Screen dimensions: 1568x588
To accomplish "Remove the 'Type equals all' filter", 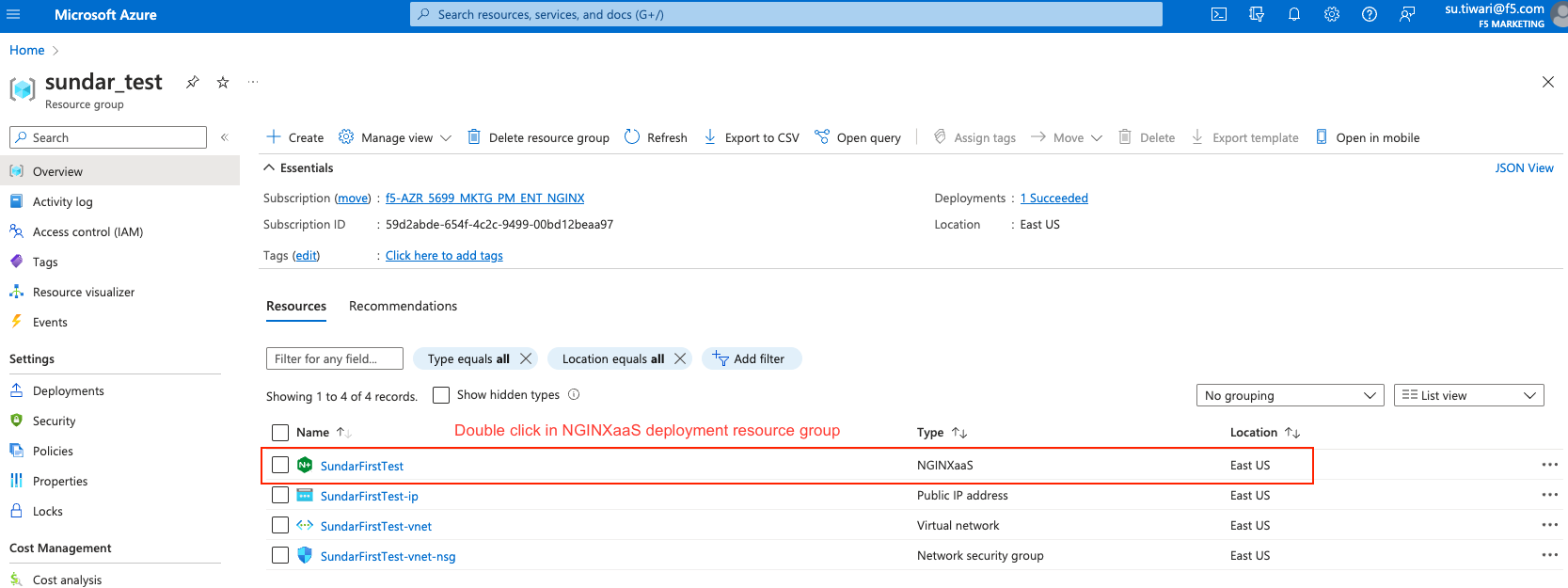I will pos(526,358).
